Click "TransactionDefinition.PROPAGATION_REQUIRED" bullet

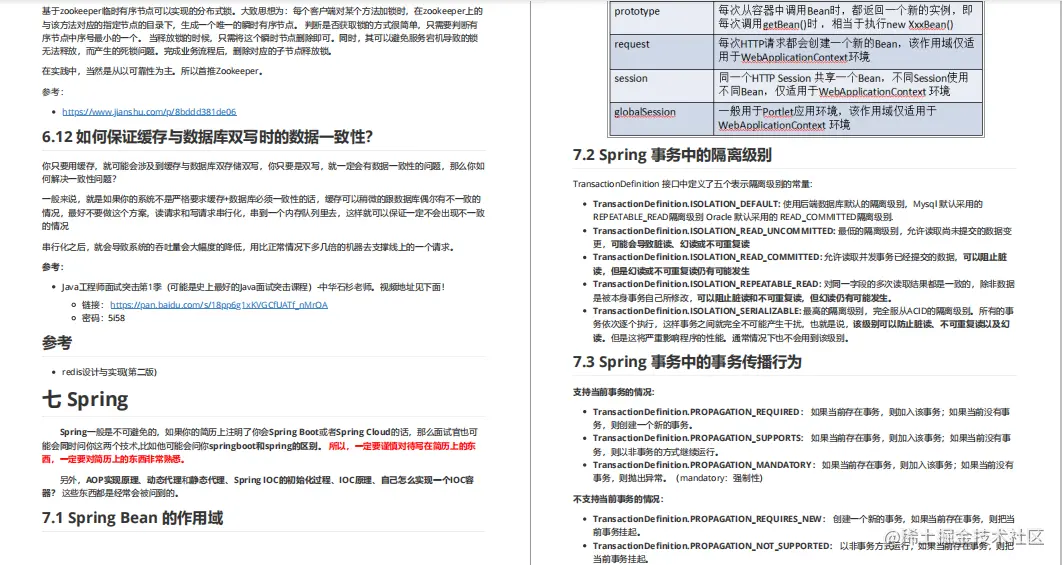tap(802, 418)
